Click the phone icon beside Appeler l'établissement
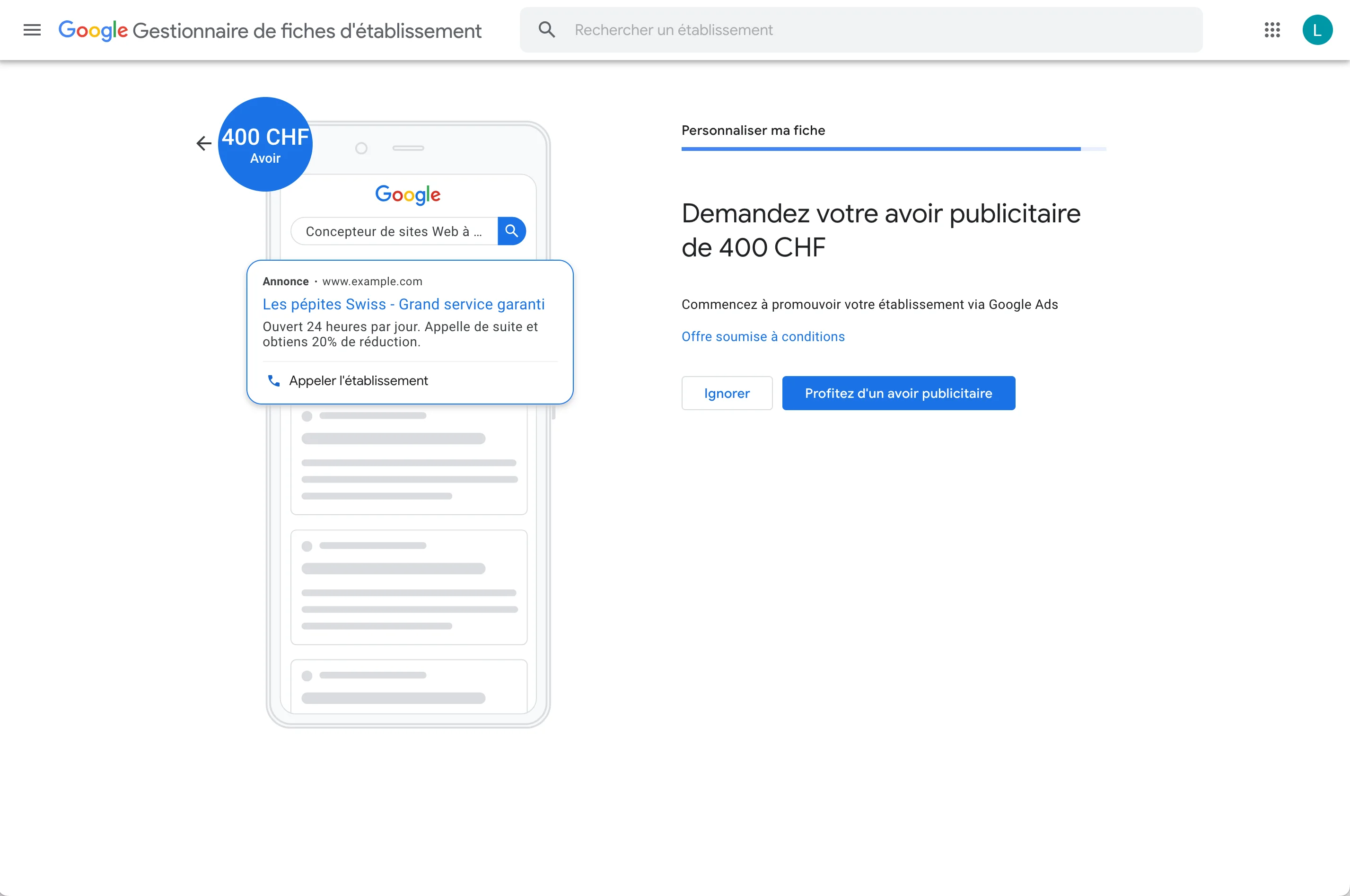Image resolution: width=1350 pixels, height=896 pixels. 274,380
